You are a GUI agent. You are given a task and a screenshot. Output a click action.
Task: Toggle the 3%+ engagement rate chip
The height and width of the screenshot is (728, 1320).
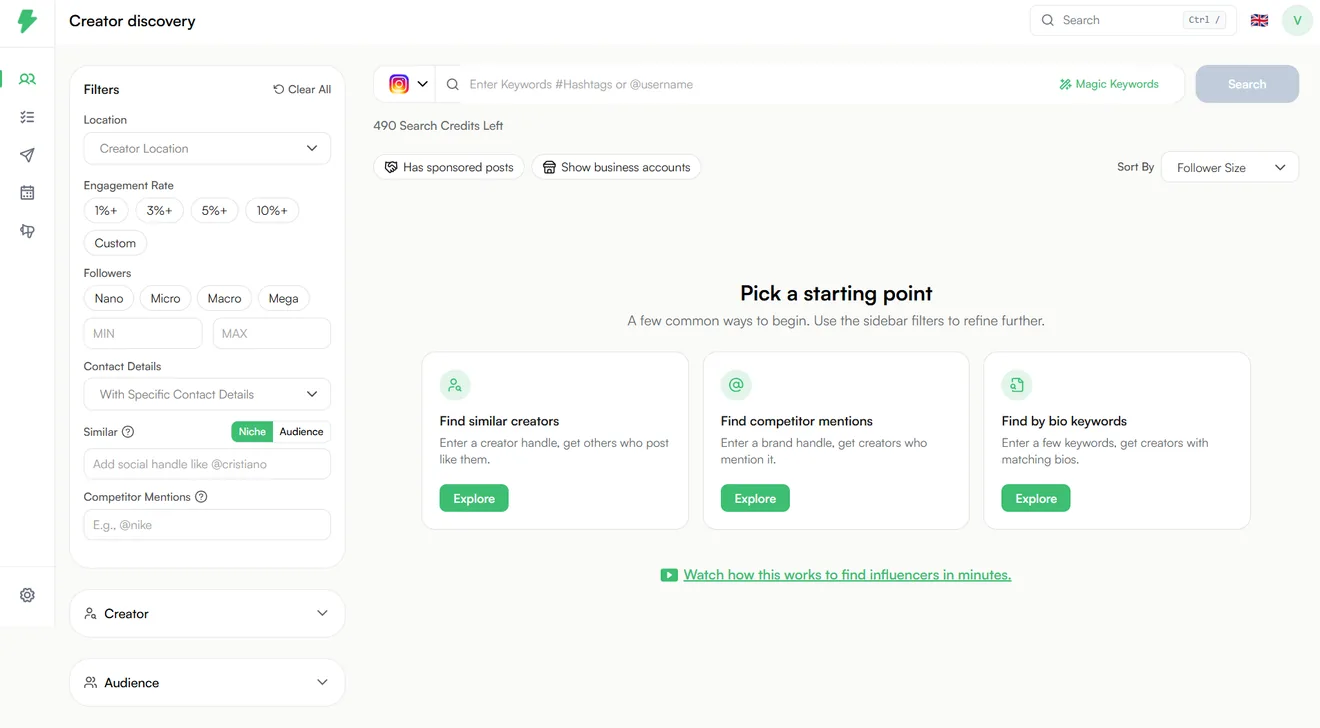160,211
